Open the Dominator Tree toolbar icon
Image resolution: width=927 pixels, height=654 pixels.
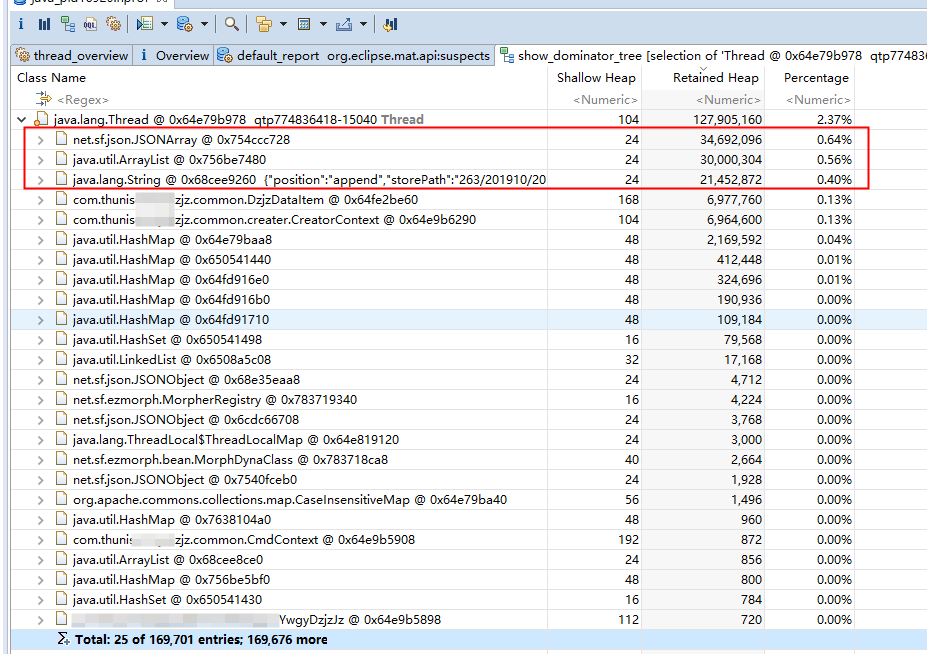68,24
